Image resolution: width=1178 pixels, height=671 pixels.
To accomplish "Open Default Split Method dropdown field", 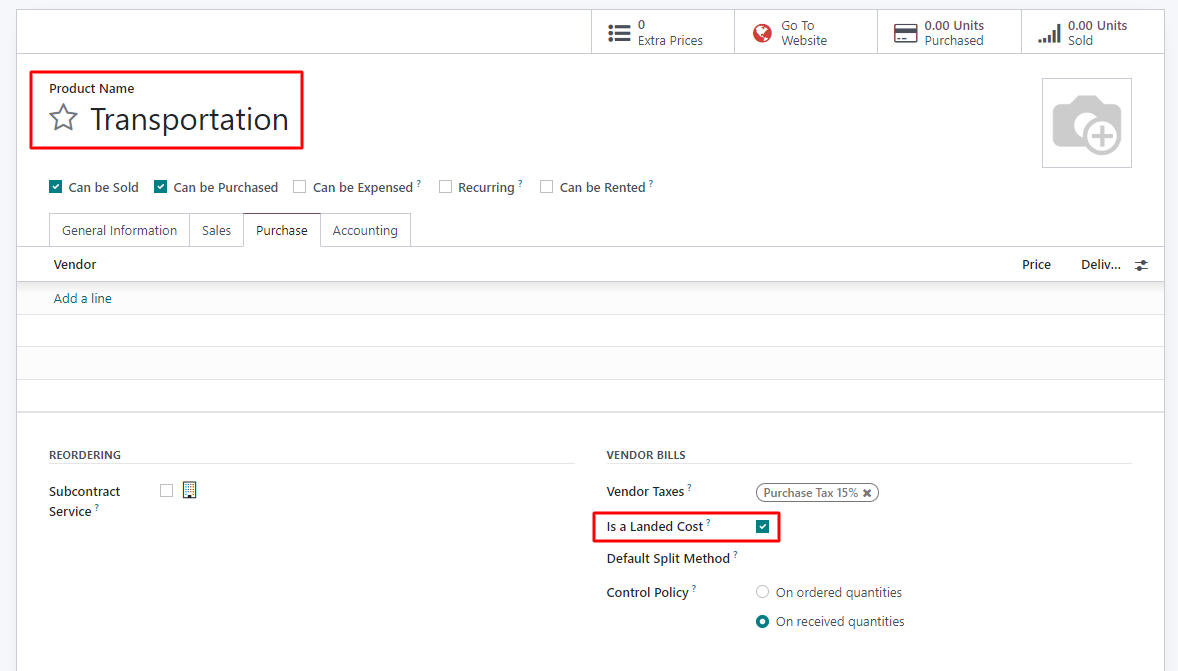I will 943,558.
